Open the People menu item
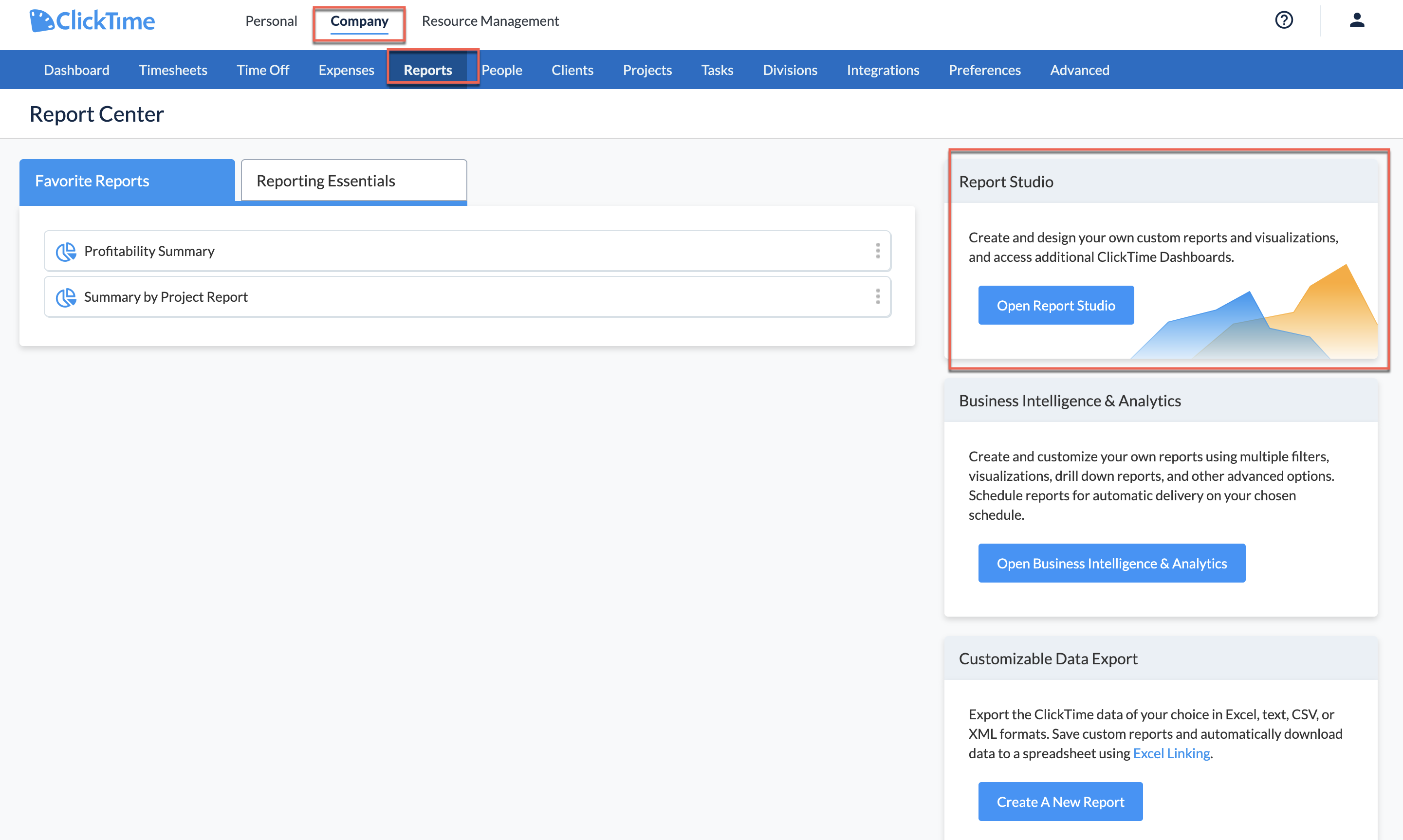 pyautogui.click(x=501, y=70)
